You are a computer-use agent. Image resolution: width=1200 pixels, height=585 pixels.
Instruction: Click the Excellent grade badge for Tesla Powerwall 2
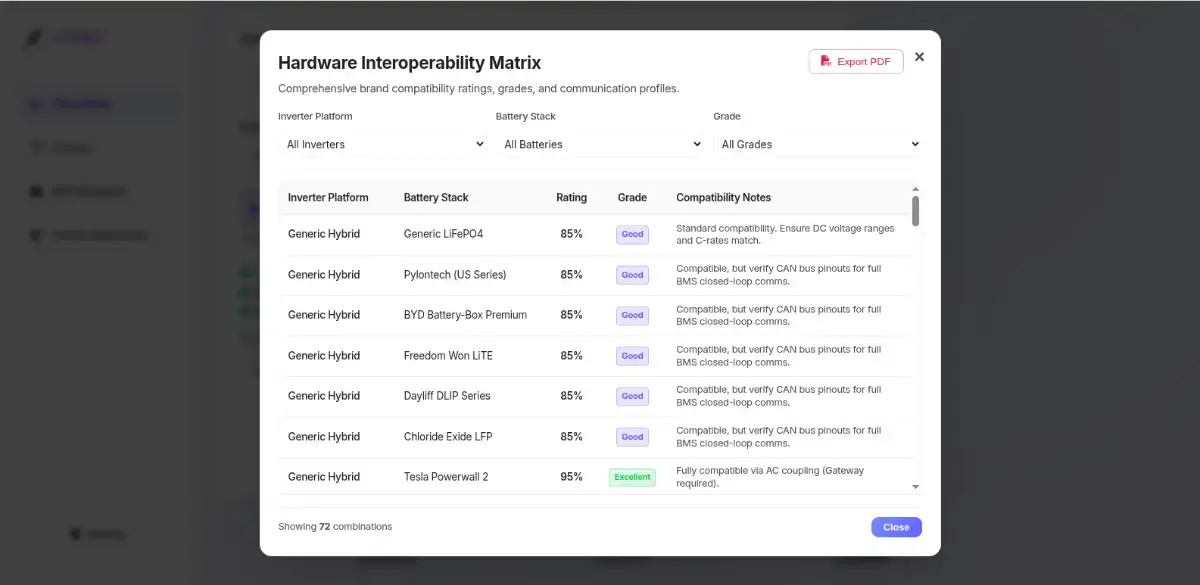(632, 477)
